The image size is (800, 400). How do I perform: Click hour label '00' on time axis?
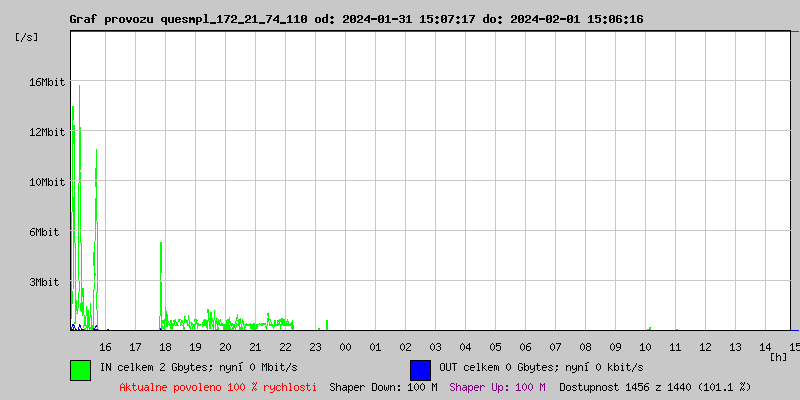point(345,347)
